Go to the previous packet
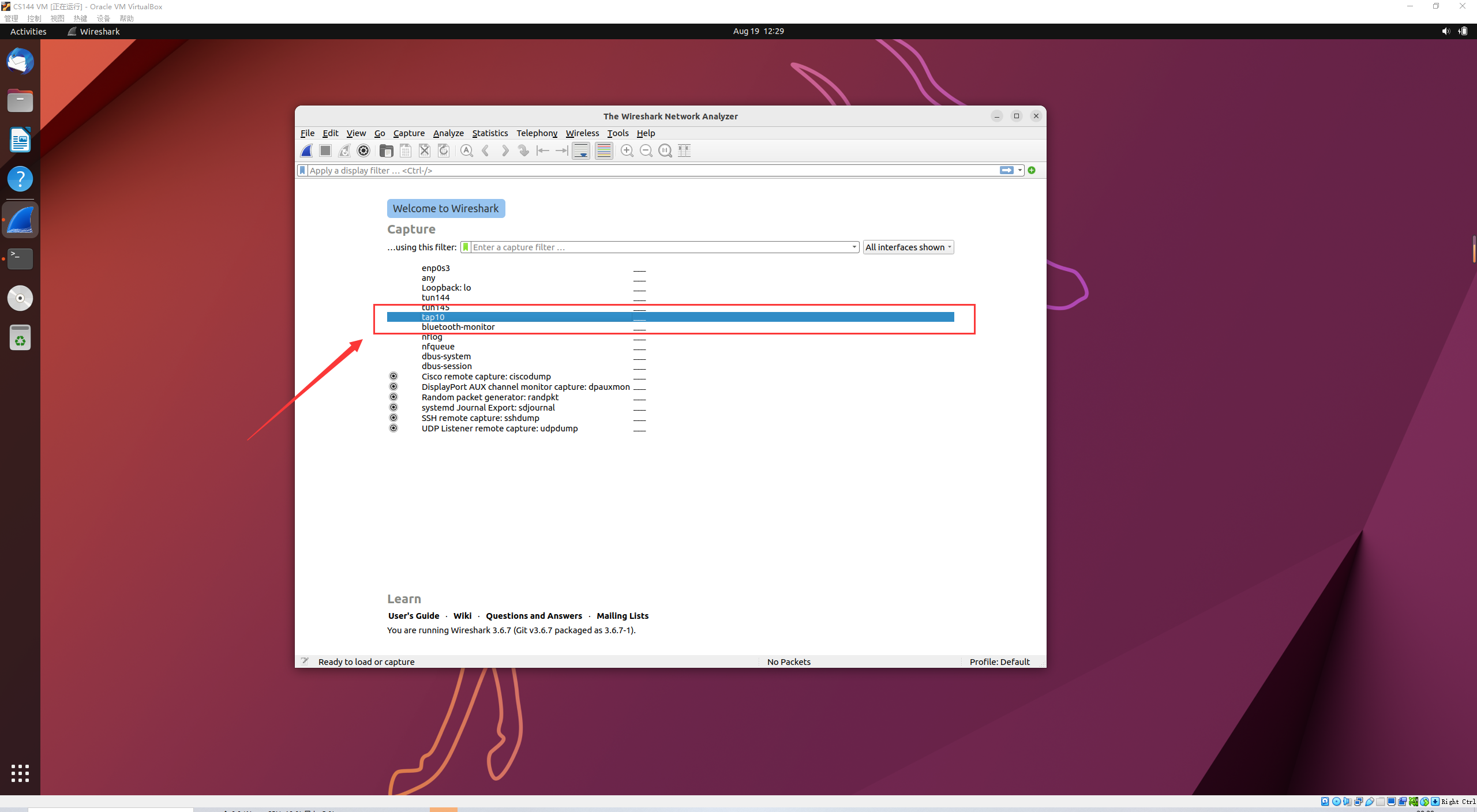1477x812 pixels. click(486, 151)
